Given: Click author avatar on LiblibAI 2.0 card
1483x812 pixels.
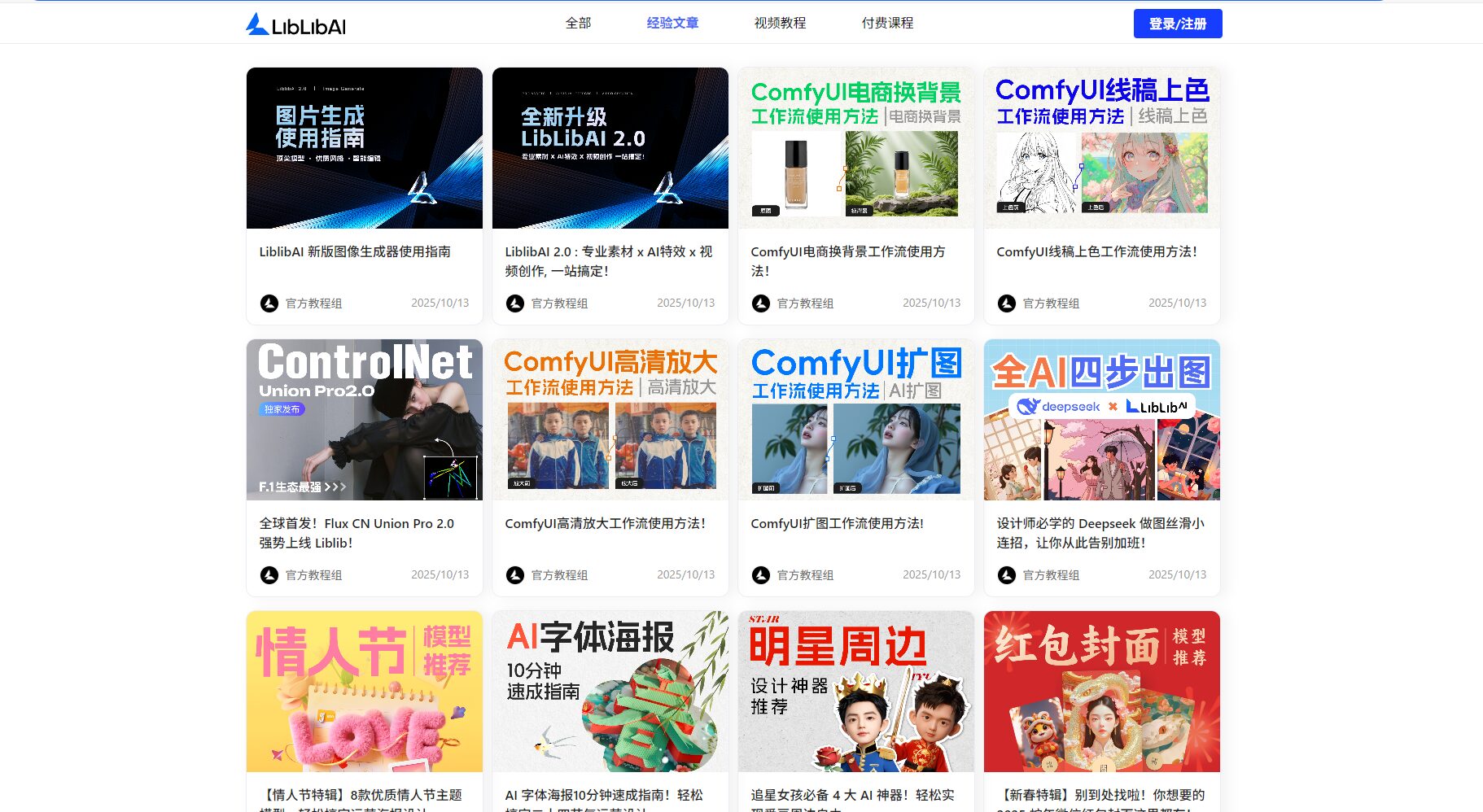Looking at the screenshot, I should [515, 303].
